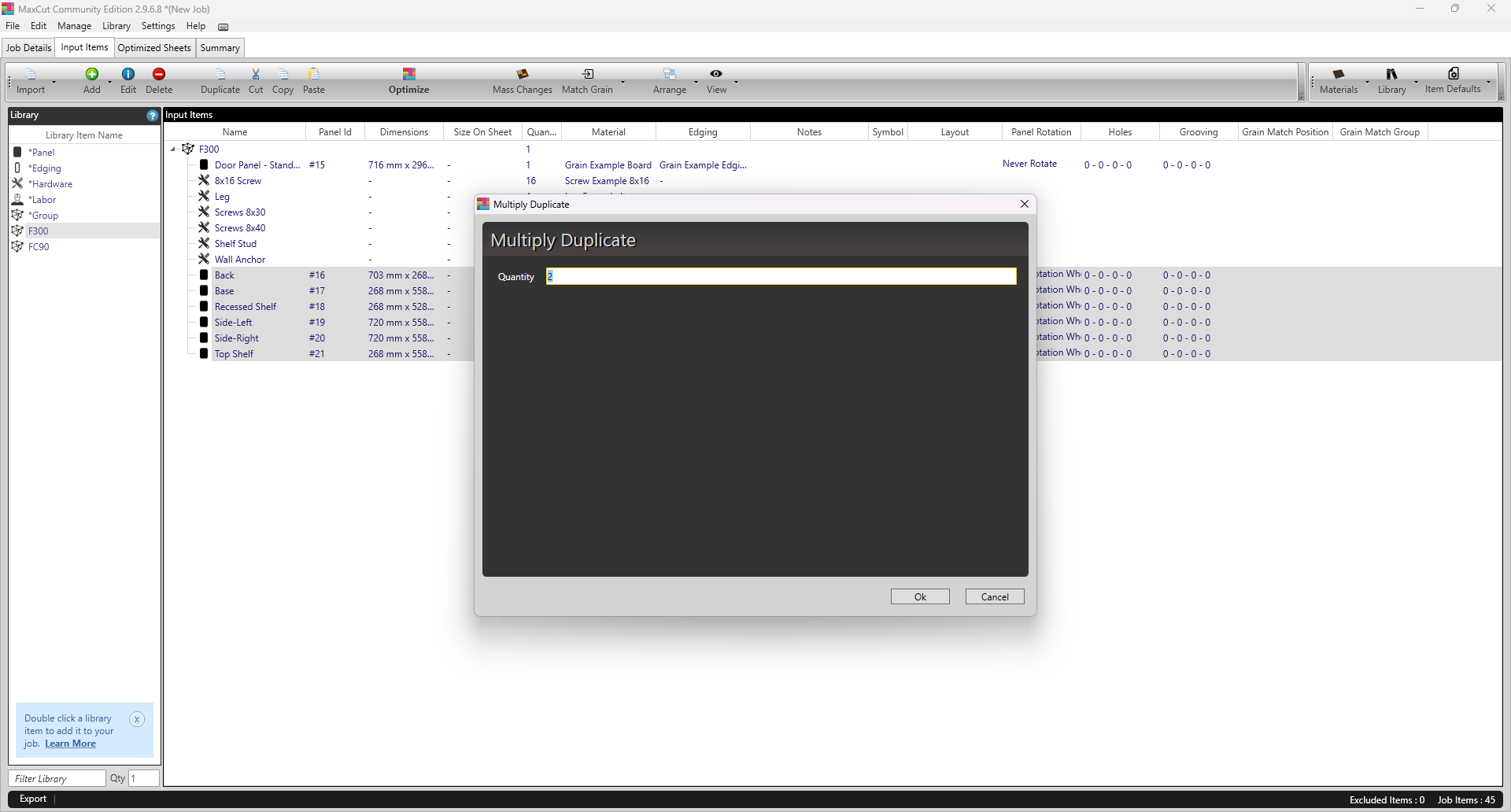Click the Copy toolbar icon

click(x=283, y=74)
